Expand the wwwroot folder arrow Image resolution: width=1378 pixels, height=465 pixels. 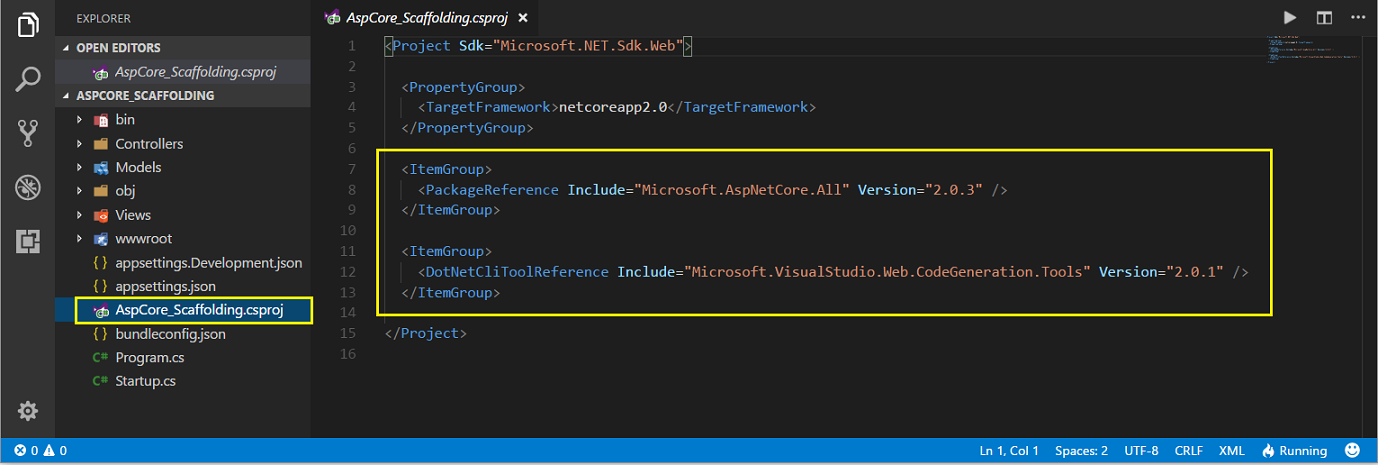point(79,239)
